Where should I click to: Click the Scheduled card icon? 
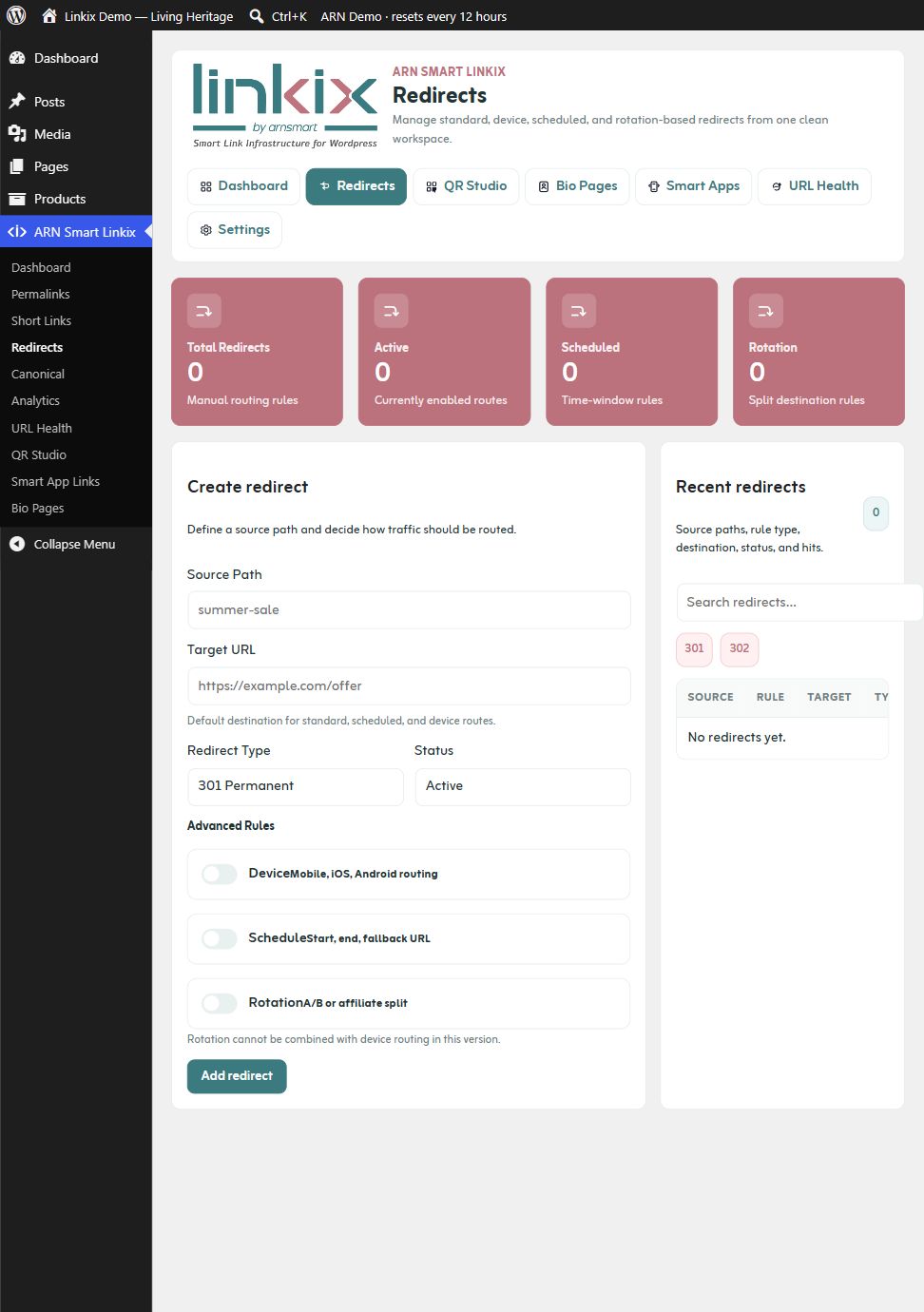578,311
